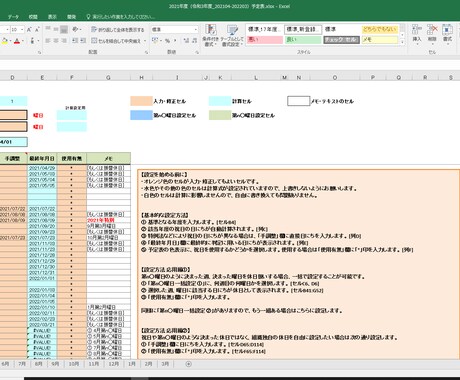Image resolution: width=460 pixels, height=380 pixels.
Task: Open conditional formatting (条件付き書式)
Action: (210, 35)
